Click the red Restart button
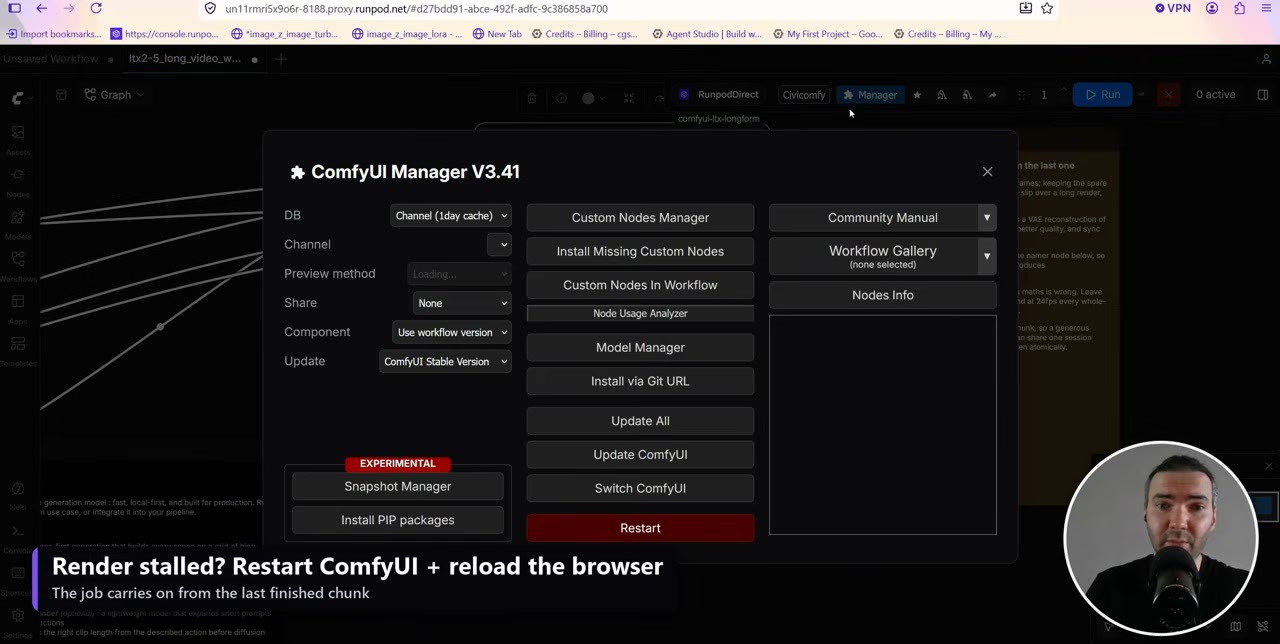1280x644 pixels. (640, 528)
